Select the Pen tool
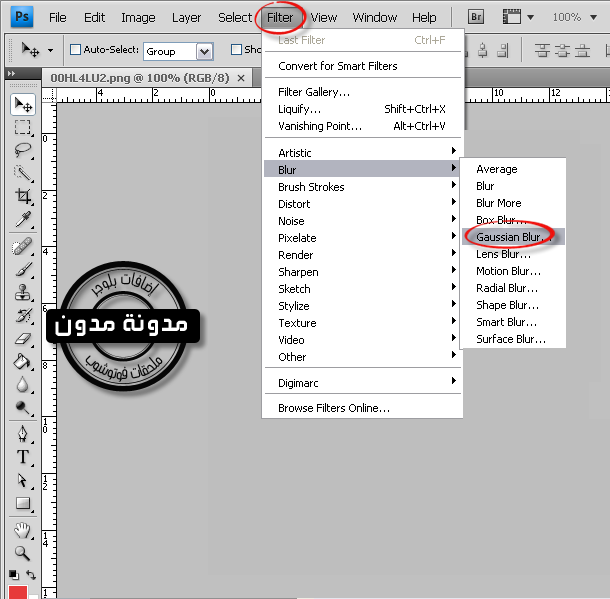610x599 pixels. [x=23, y=434]
